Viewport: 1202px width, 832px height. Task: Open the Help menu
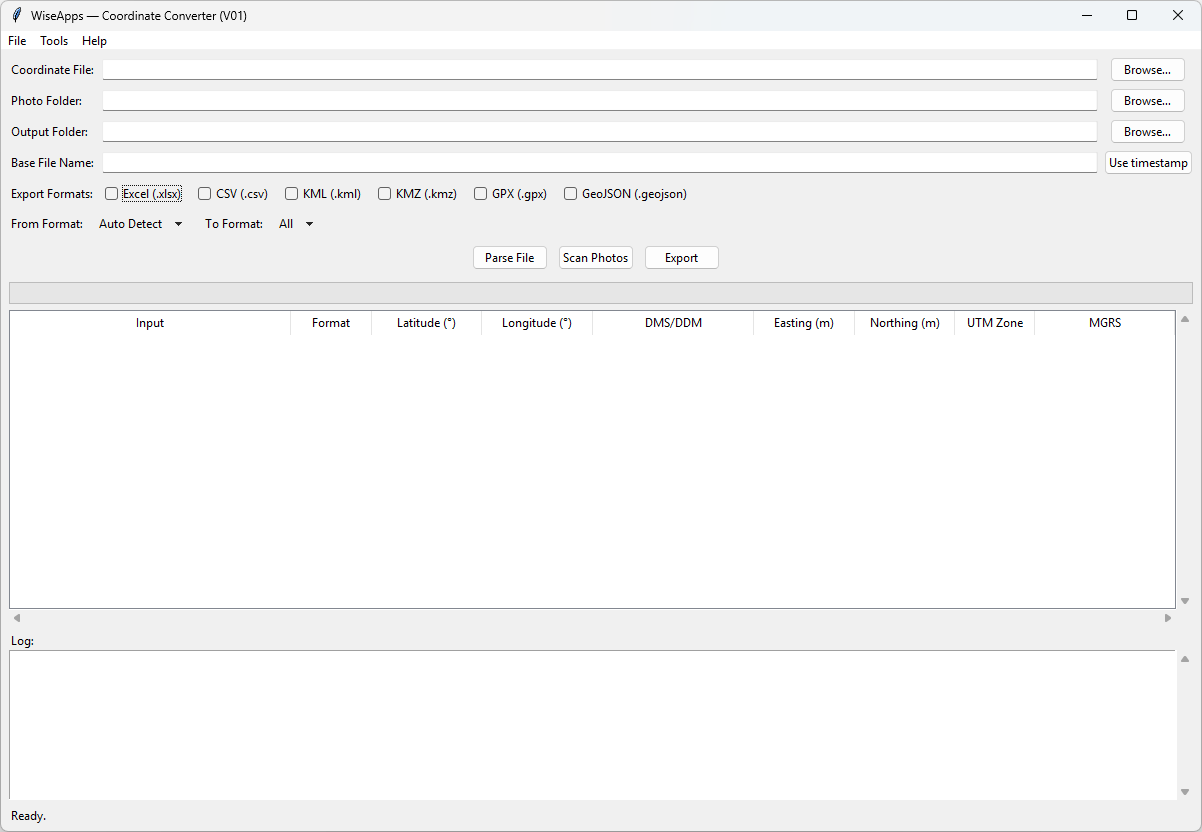[94, 41]
